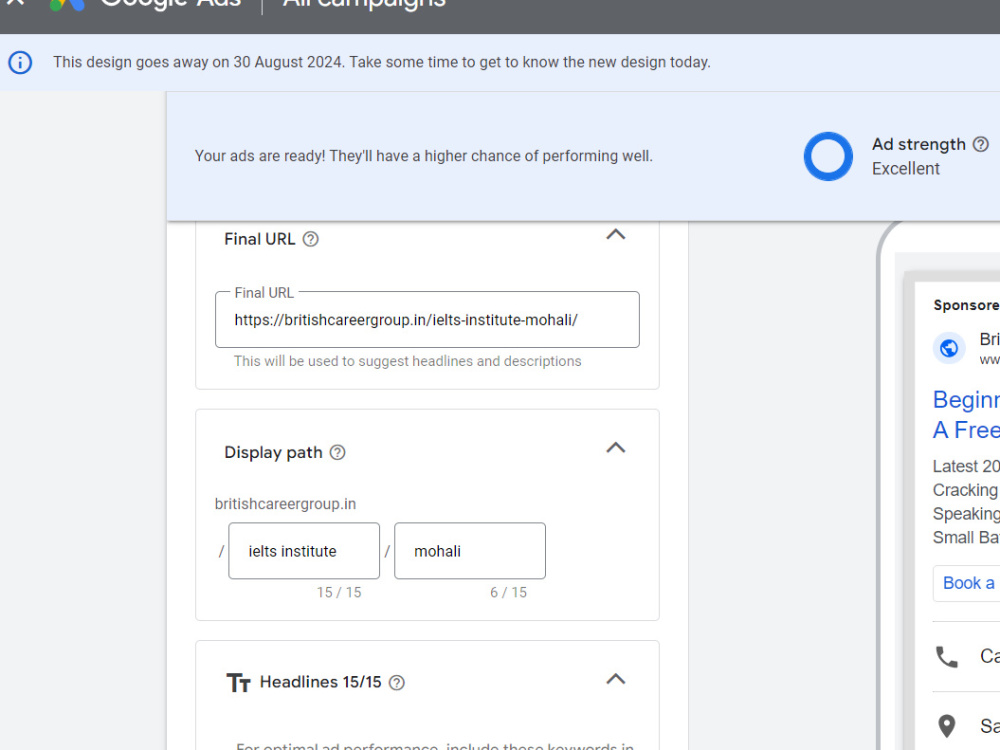Open help icon next to Display path
The height and width of the screenshot is (750, 1000).
[337, 452]
